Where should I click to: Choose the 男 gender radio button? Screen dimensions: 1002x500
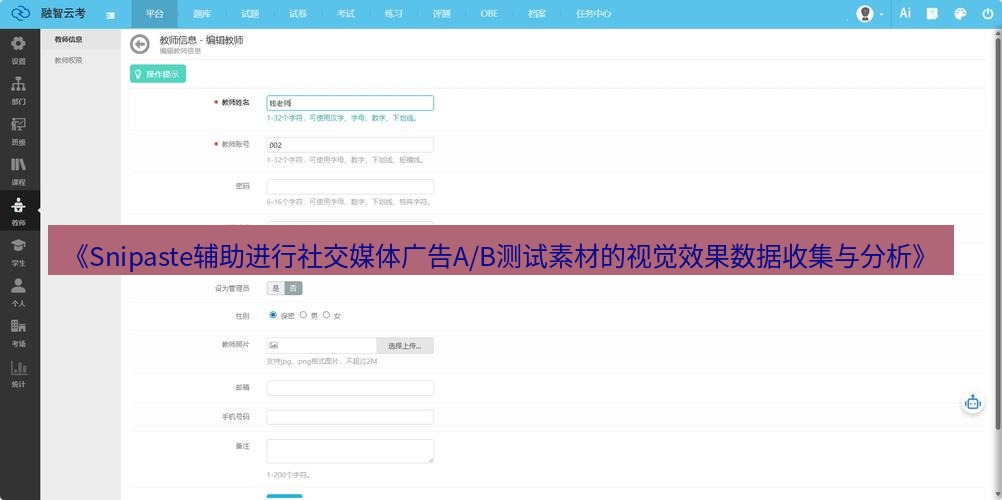coord(304,315)
